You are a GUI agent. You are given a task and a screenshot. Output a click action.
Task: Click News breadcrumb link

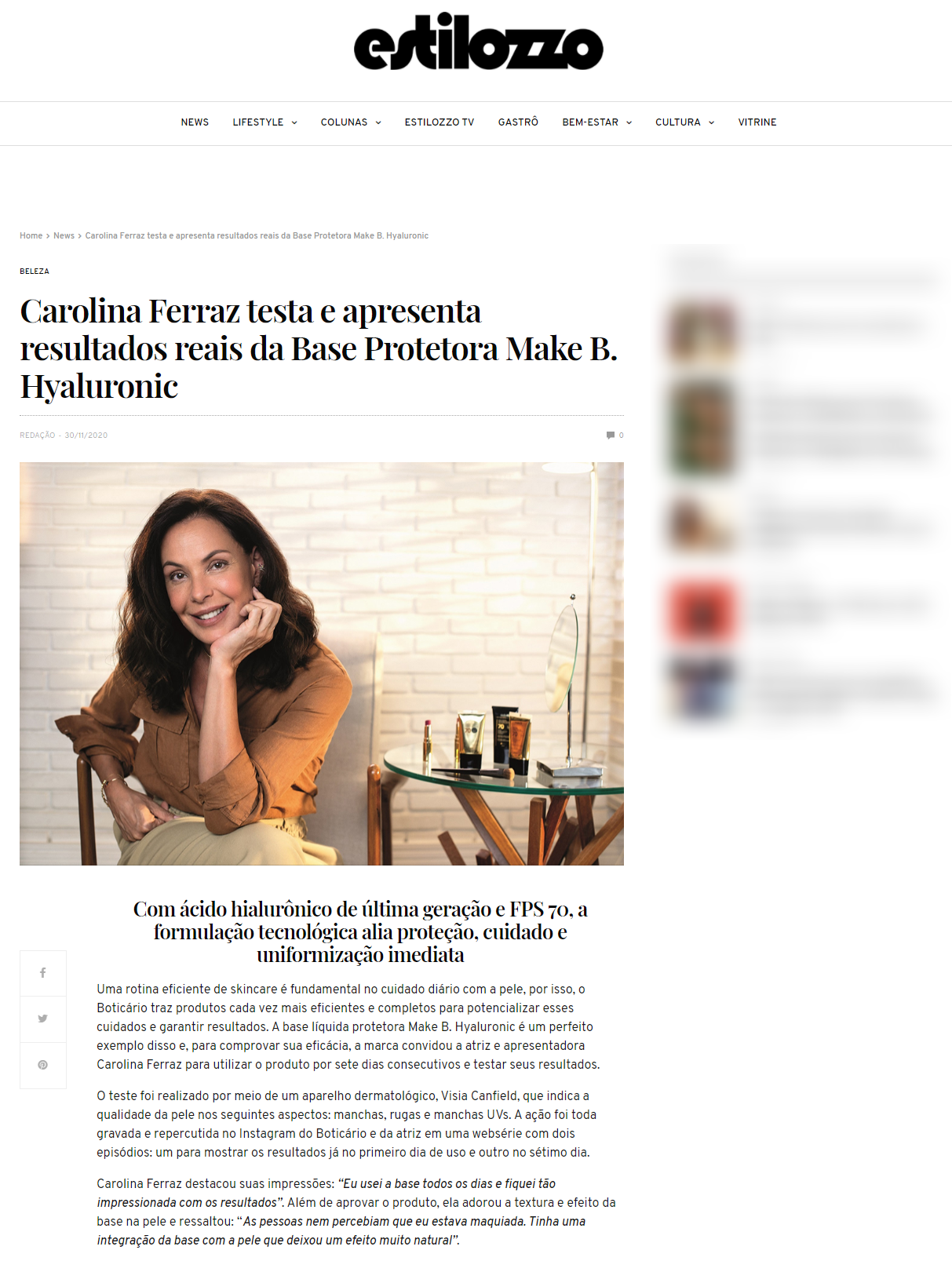(x=64, y=235)
